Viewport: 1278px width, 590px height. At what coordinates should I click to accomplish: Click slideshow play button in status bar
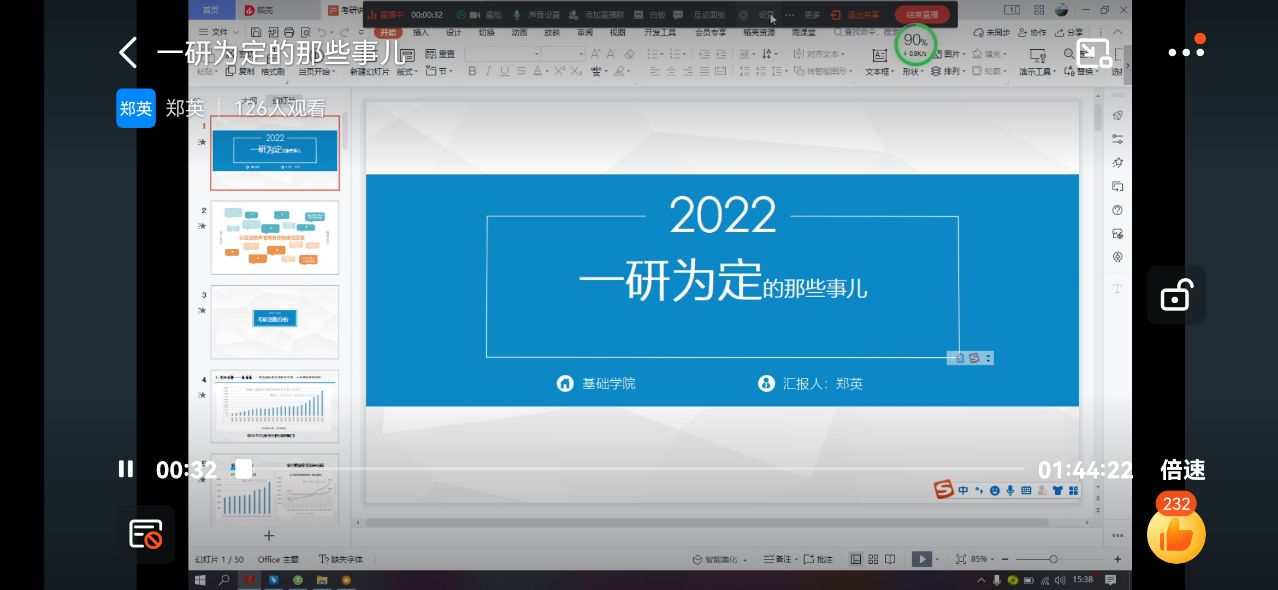tap(922, 559)
